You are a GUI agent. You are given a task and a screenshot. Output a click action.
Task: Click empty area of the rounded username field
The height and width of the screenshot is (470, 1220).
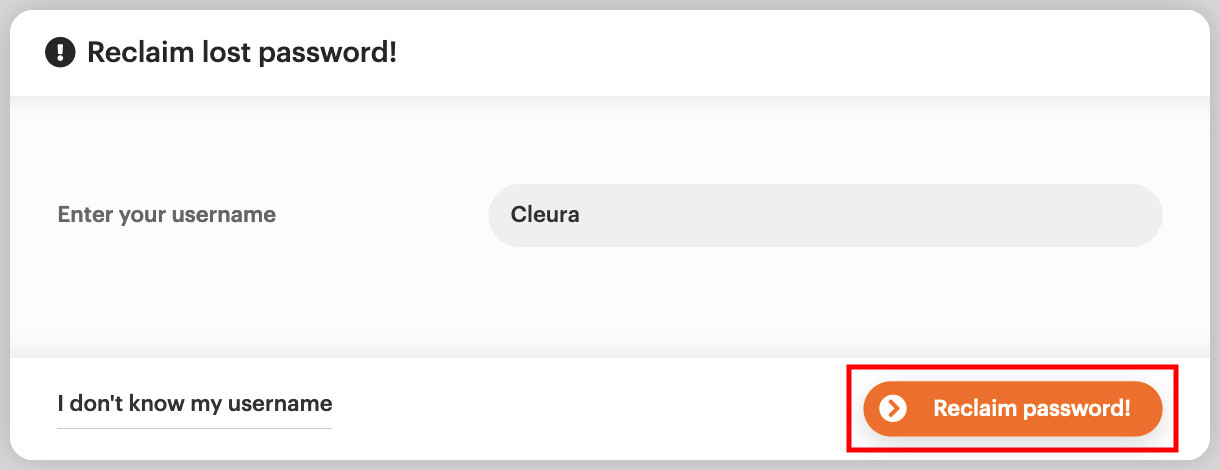pos(900,215)
